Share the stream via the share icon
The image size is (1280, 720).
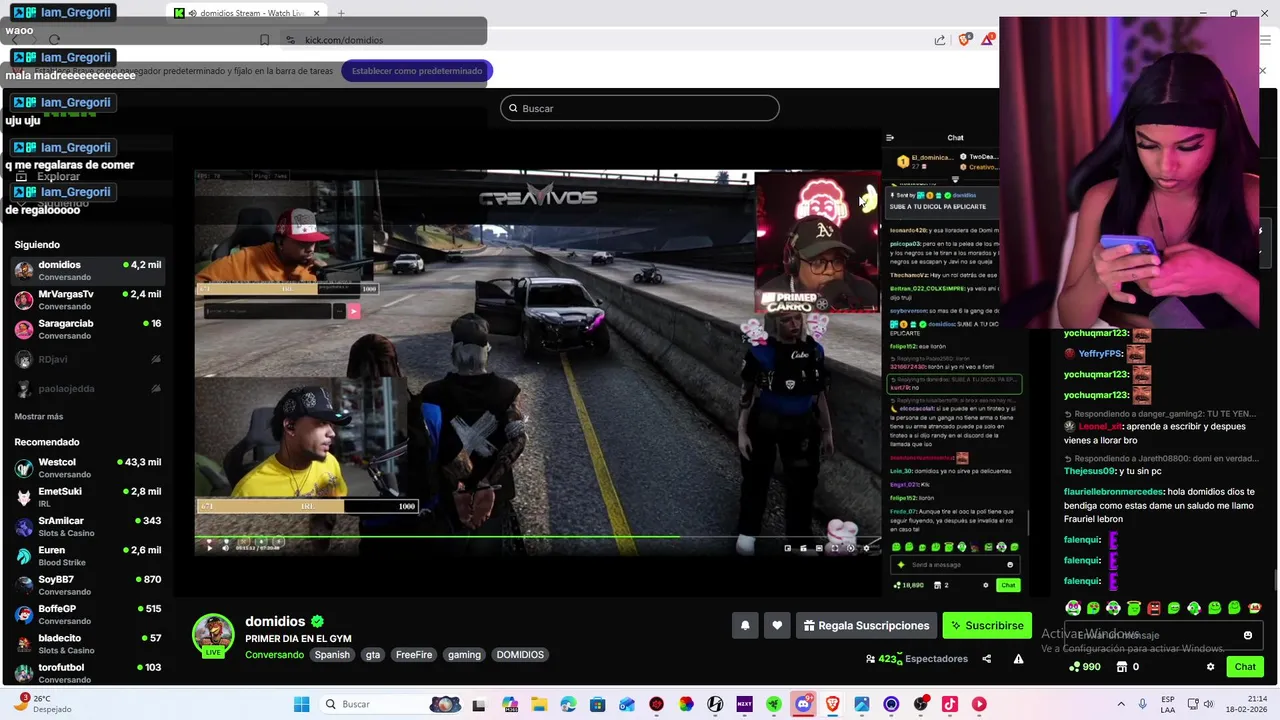(986, 659)
